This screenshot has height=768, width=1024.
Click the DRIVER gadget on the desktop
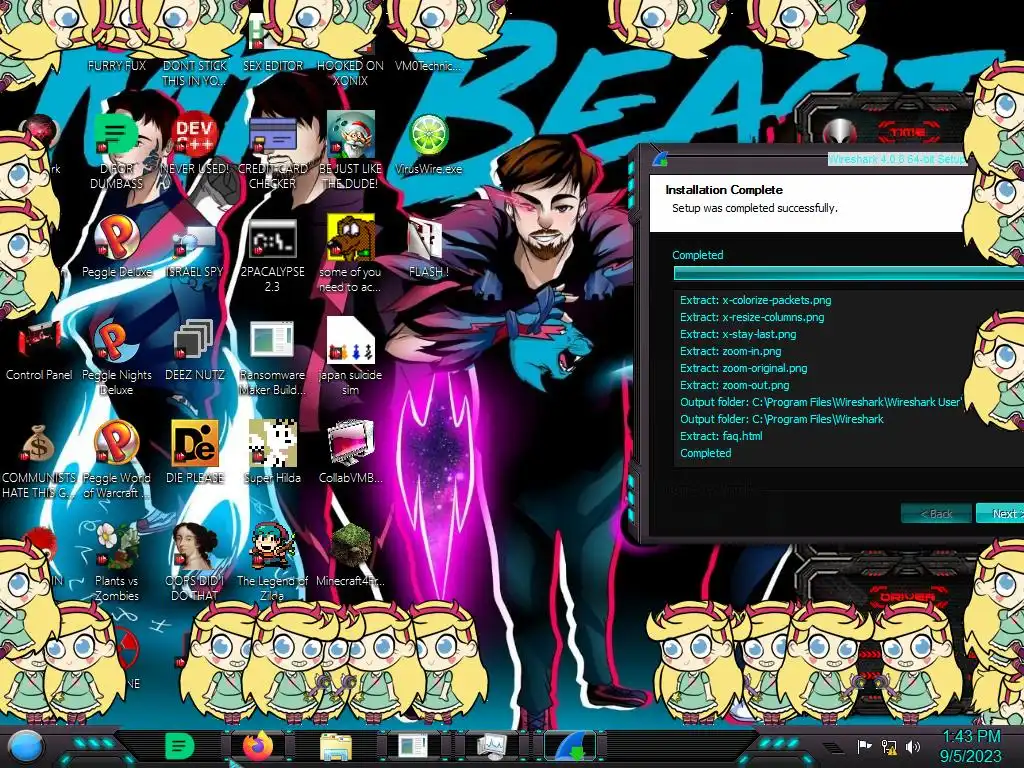point(907,597)
